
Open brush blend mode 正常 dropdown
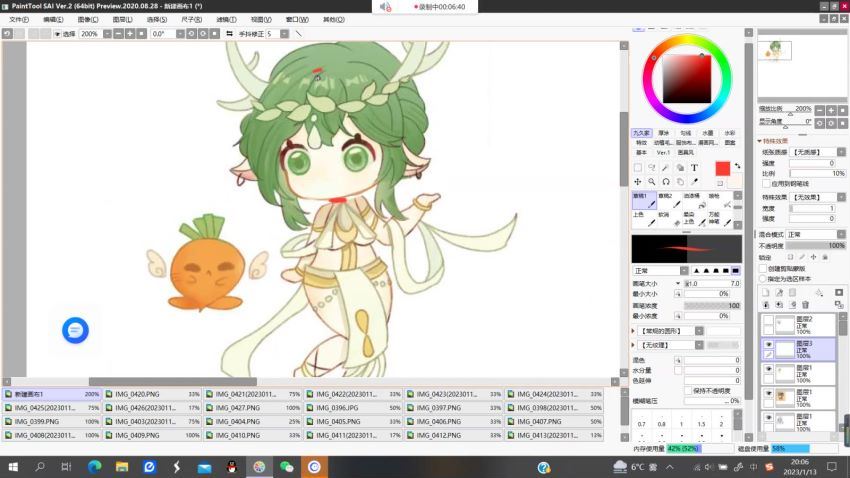[x=661, y=270]
